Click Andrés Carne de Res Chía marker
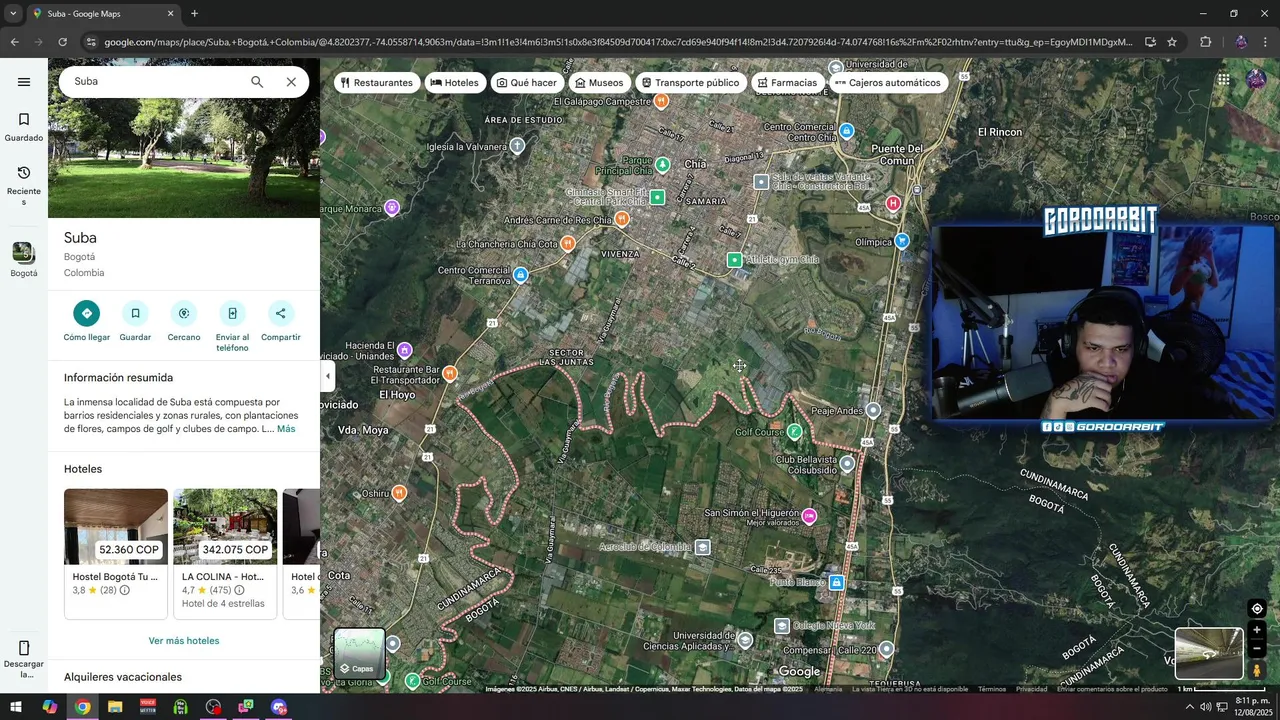 tap(622, 219)
